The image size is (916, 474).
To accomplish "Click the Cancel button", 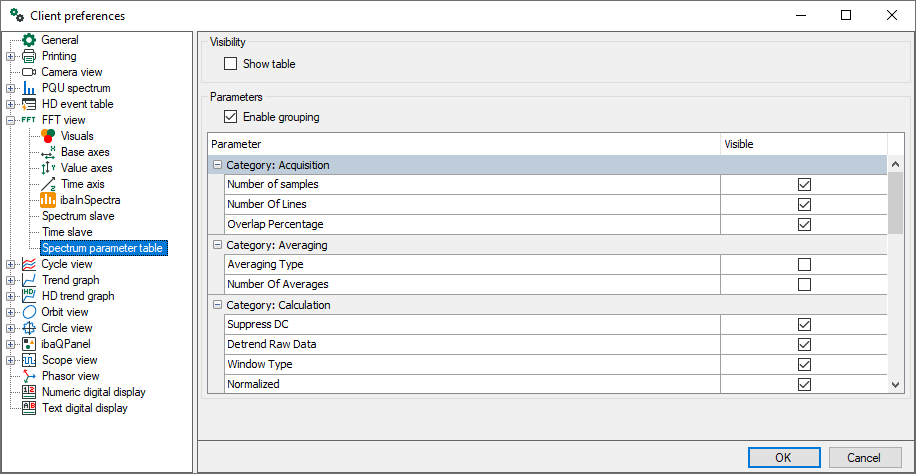I will [864, 457].
